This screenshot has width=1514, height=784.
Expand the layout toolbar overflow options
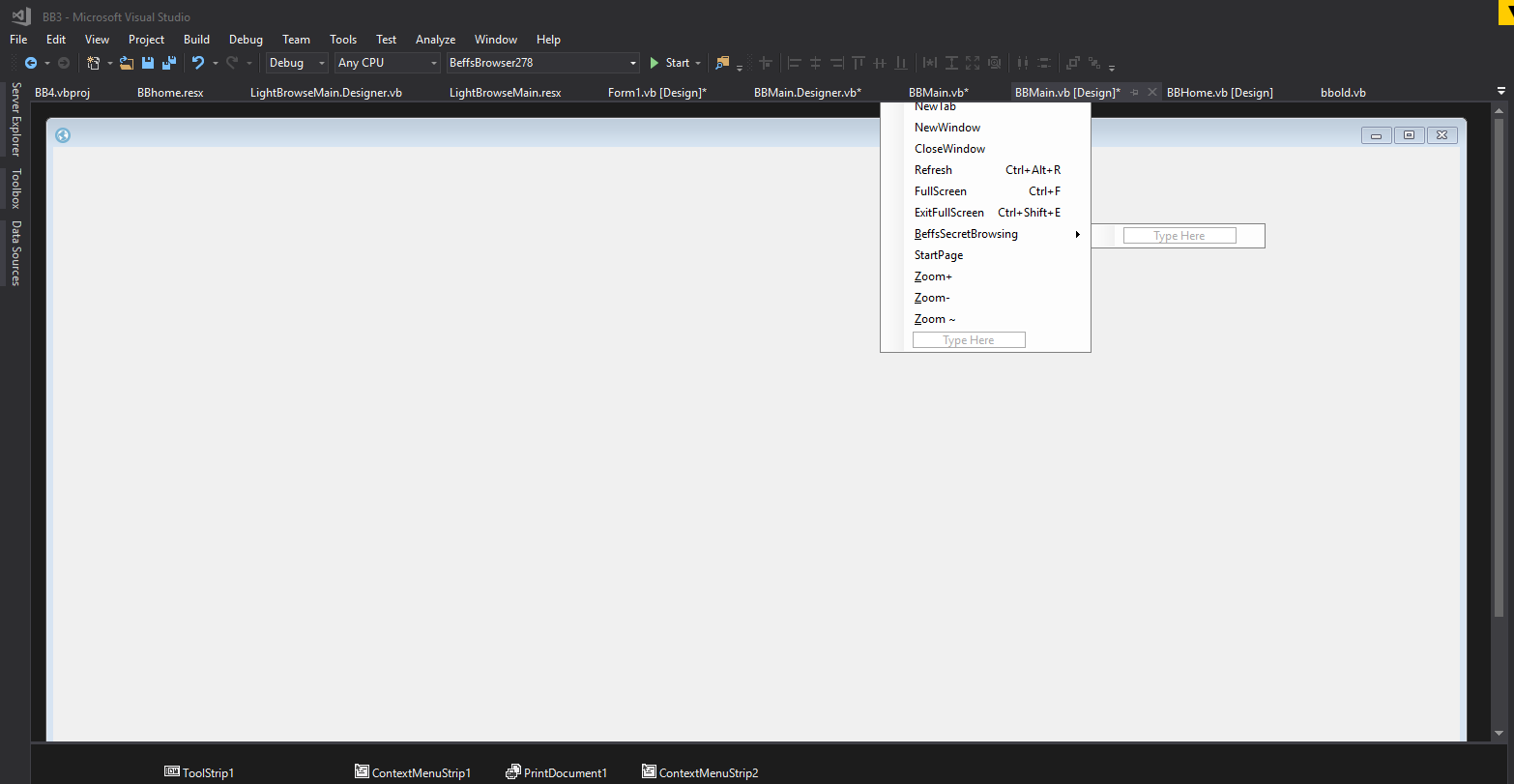click(x=1112, y=68)
